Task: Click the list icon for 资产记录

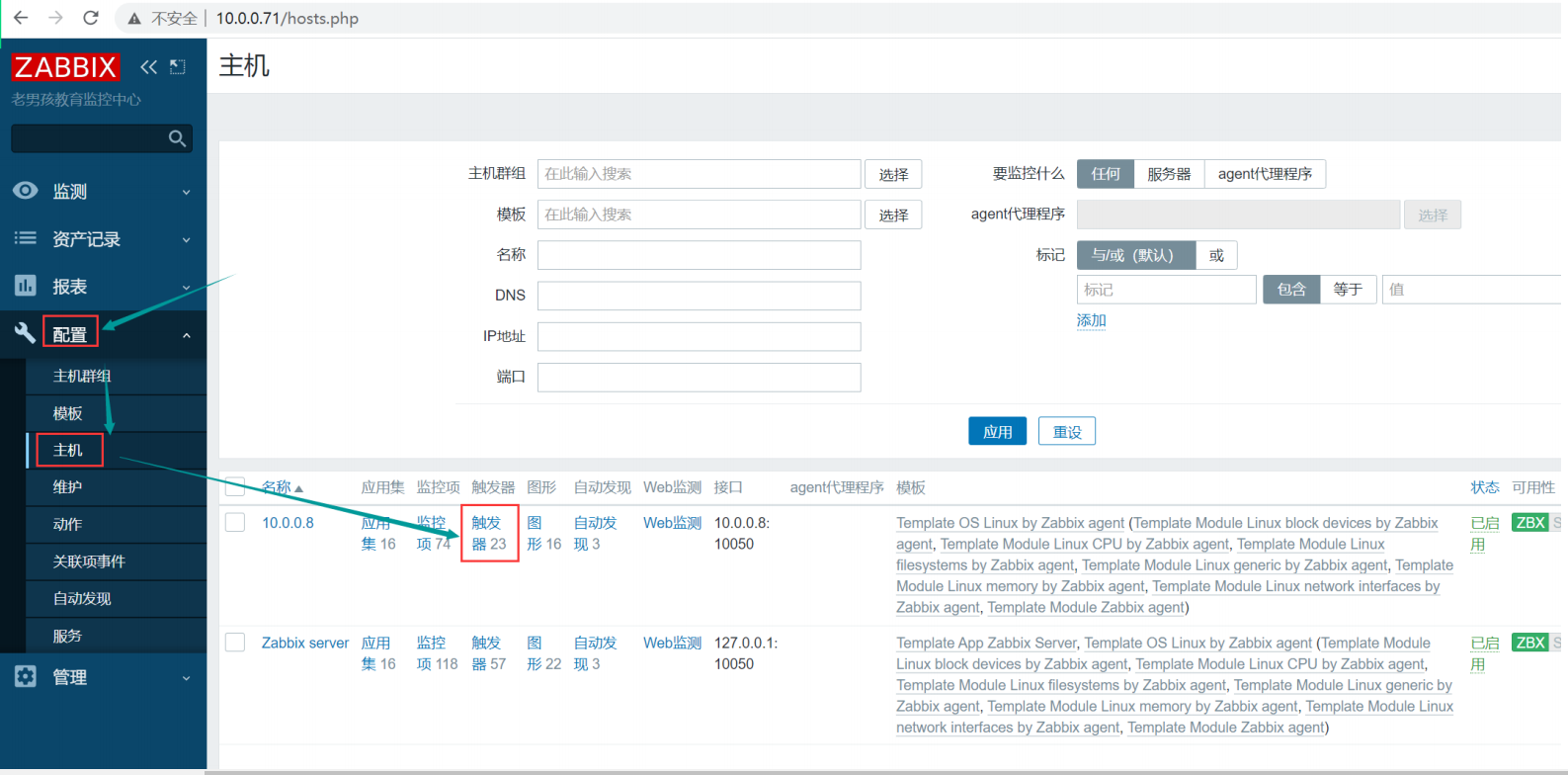Action: point(26,238)
